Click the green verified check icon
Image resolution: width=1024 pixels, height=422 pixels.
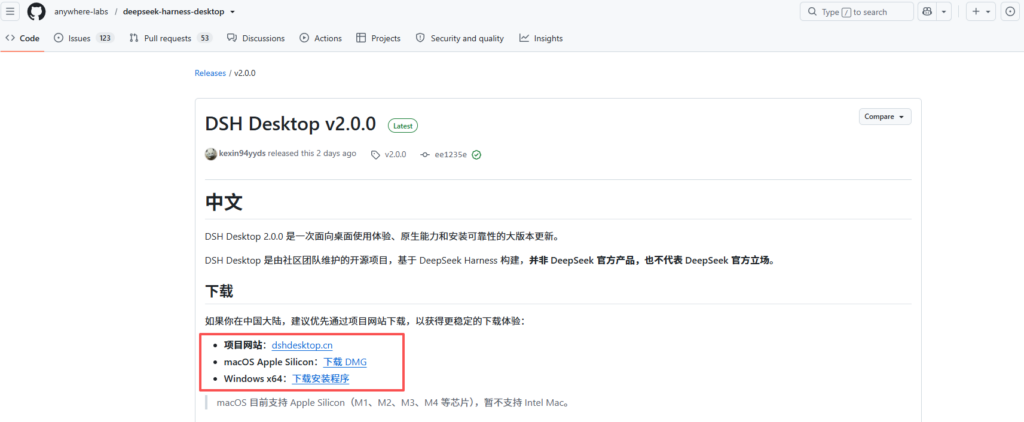coord(477,155)
